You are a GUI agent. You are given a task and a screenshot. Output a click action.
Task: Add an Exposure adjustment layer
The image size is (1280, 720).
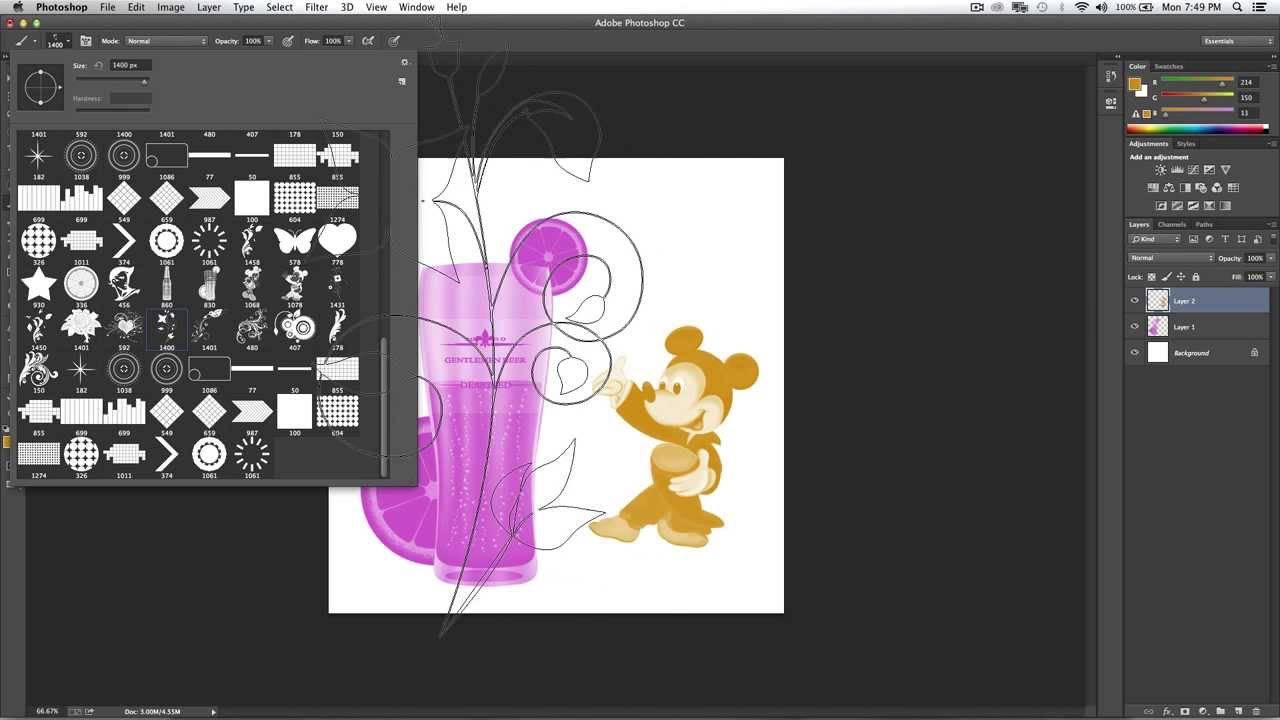pos(1209,170)
